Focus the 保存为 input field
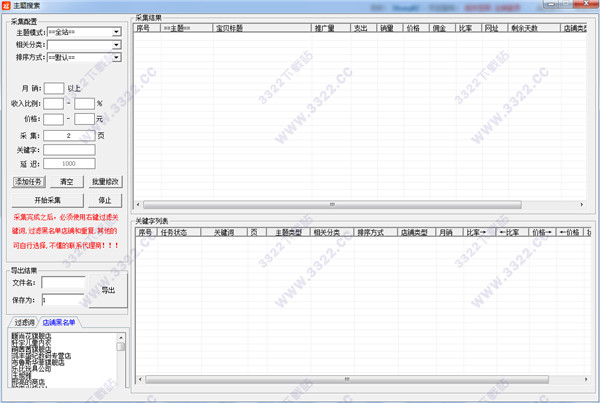This screenshot has height=403, width=600. tap(64, 300)
